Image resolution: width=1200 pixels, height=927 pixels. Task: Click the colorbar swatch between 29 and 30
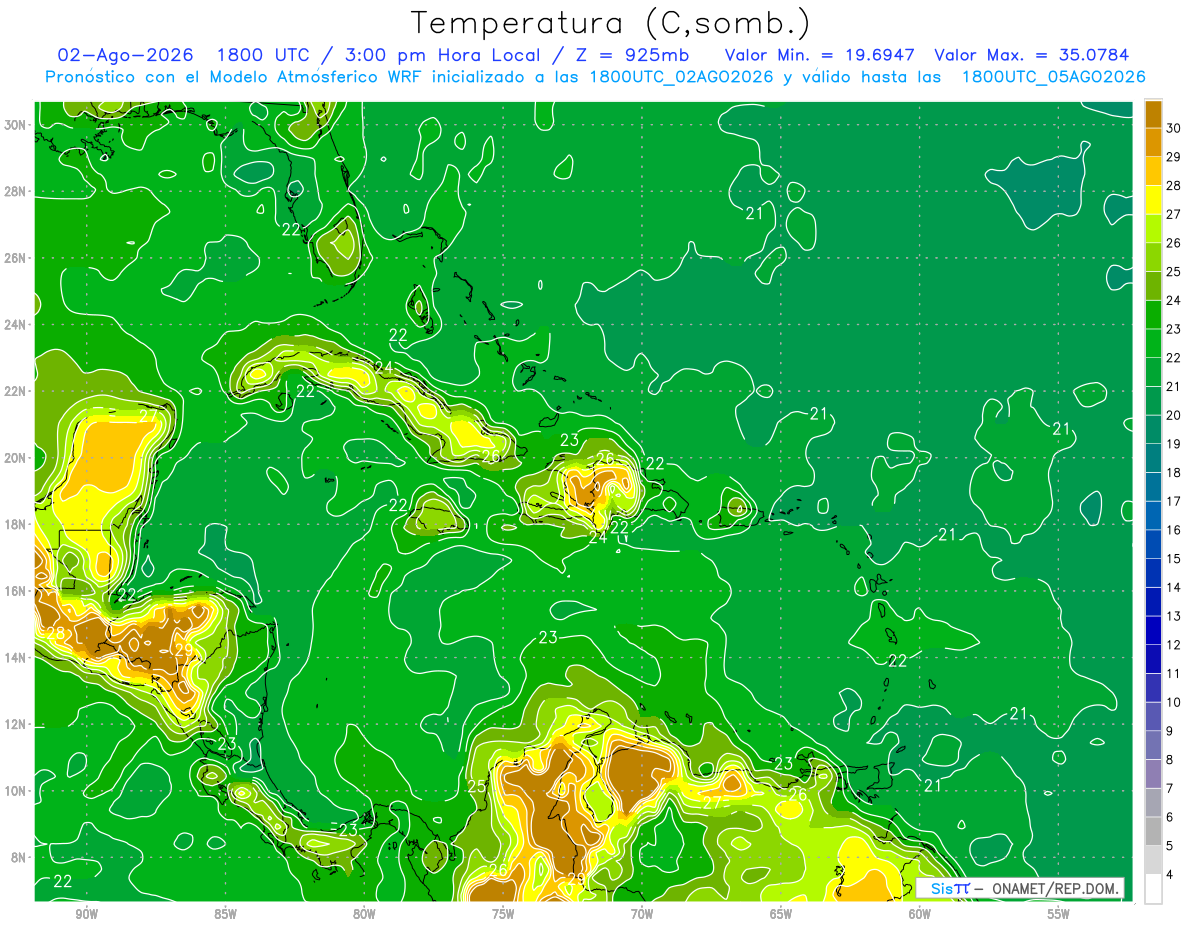[x=1154, y=142]
